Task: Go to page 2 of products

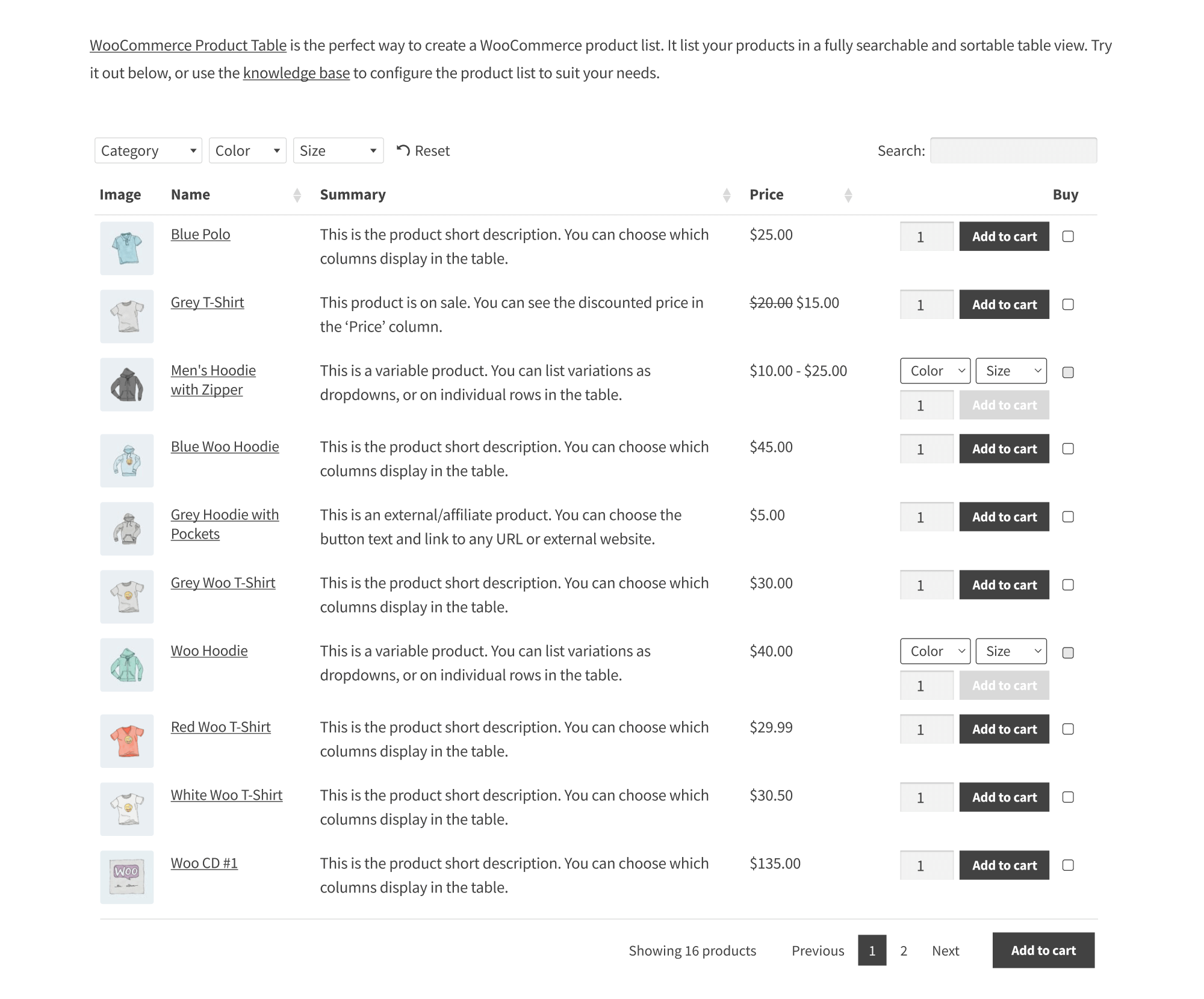Action: (904, 951)
